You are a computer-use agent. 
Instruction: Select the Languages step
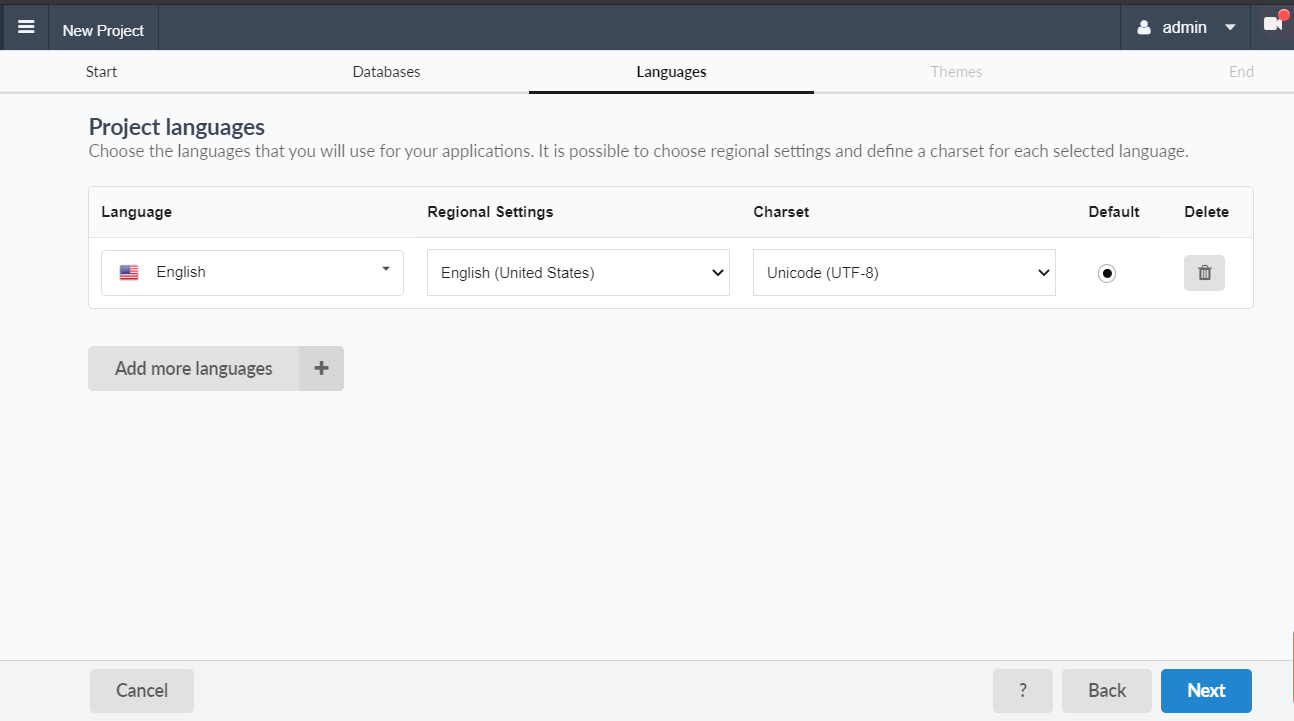[671, 72]
